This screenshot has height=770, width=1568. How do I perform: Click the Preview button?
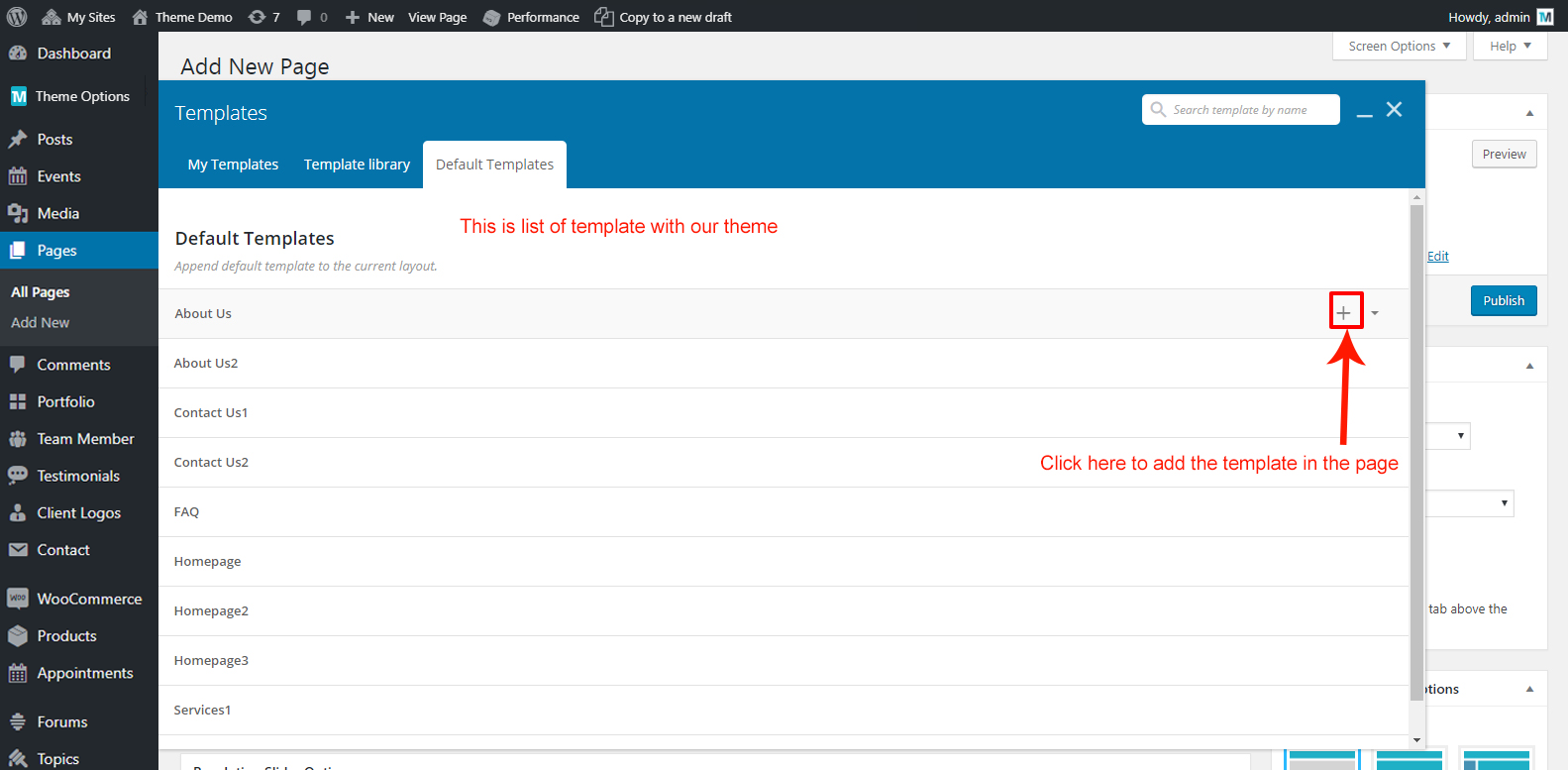click(x=1504, y=154)
